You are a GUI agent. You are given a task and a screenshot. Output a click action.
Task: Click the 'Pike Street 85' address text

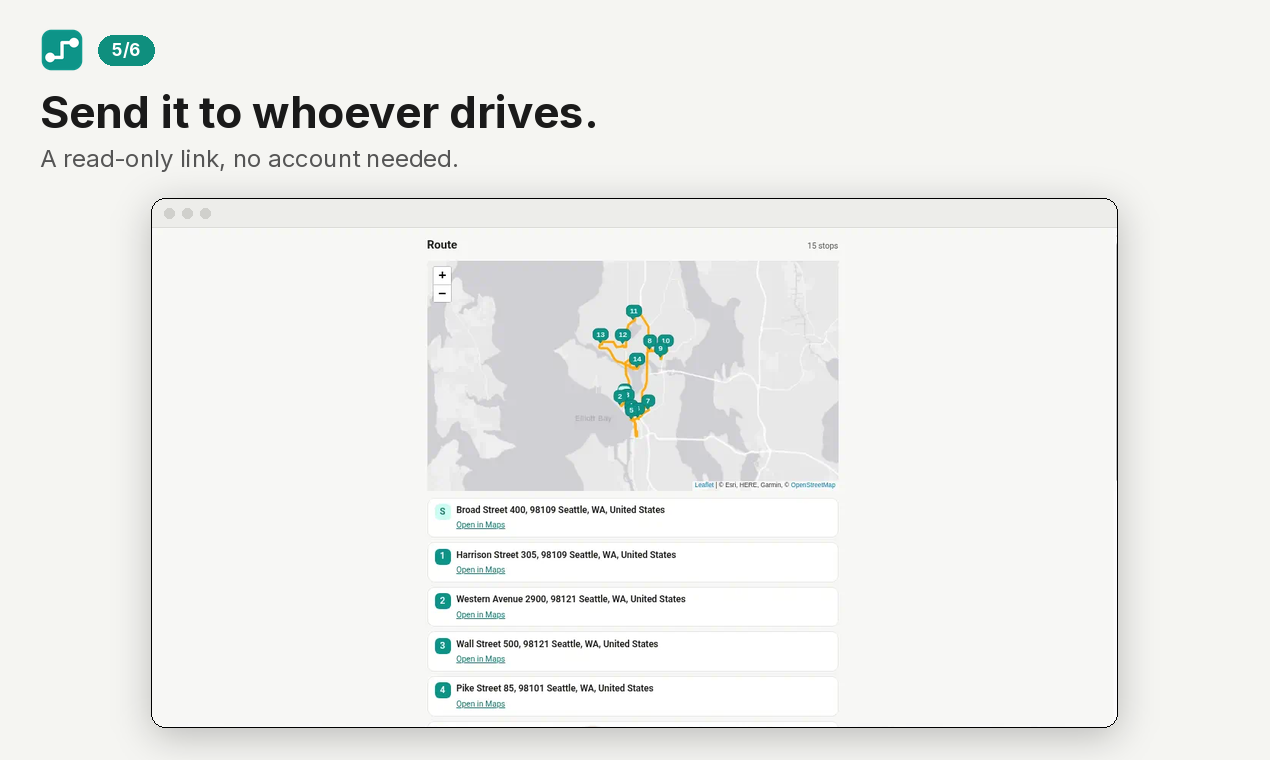tap(555, 688)
